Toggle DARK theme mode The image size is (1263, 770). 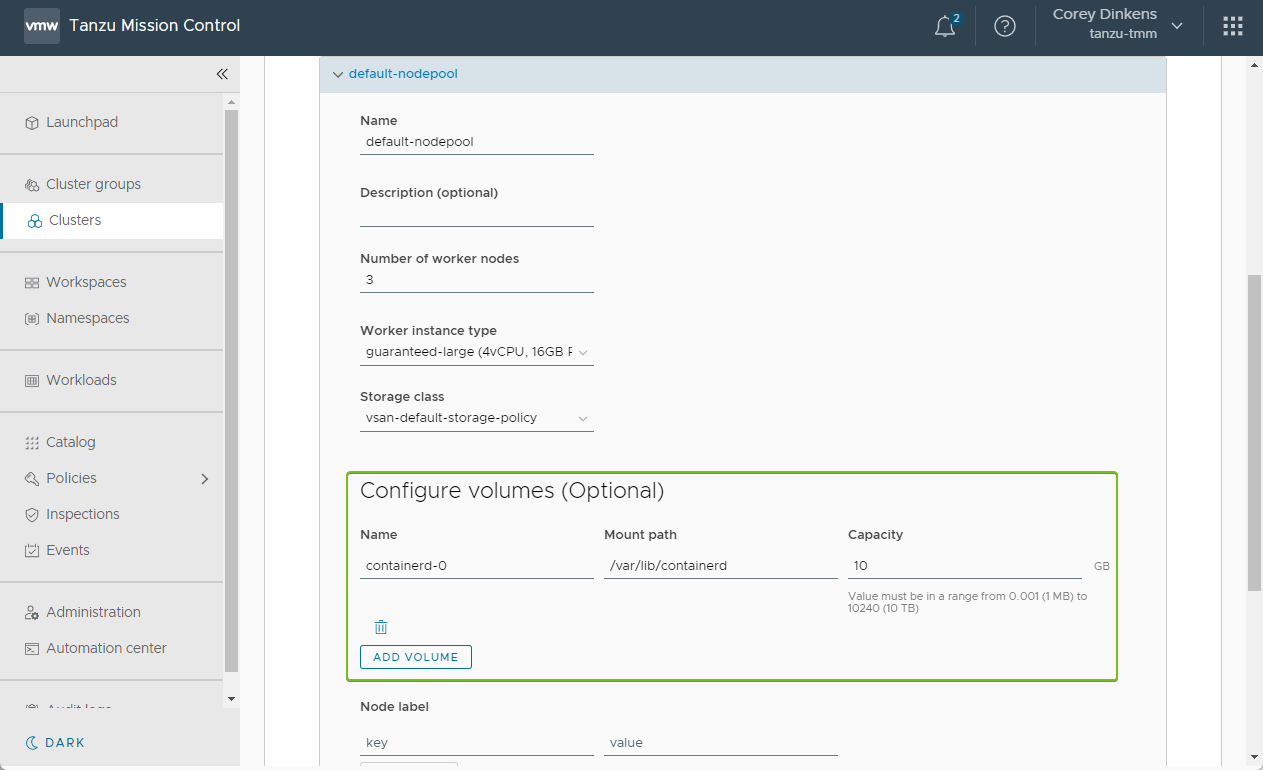(56, 743)
